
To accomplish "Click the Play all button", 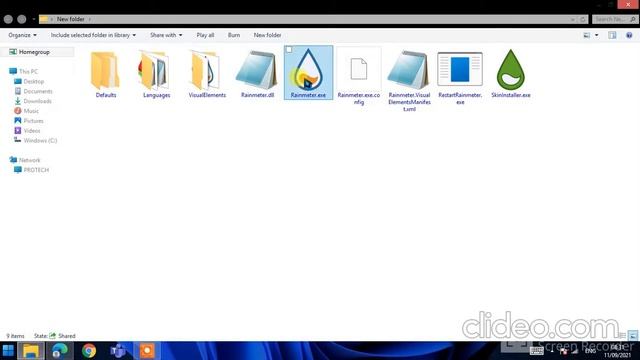I will click(205, 35).
